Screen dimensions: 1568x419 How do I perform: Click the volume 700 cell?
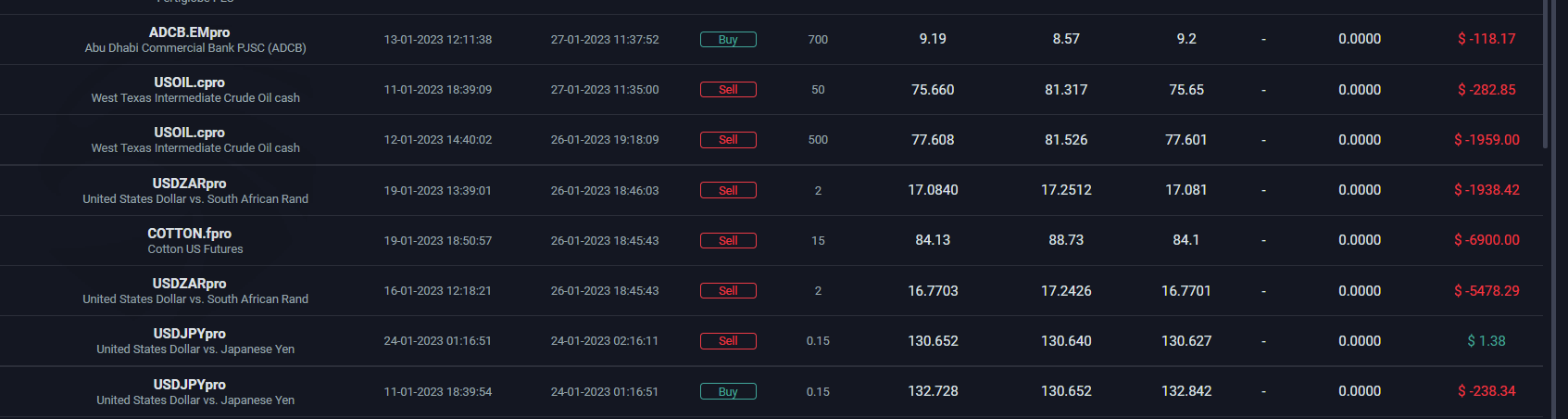(818, 40)
